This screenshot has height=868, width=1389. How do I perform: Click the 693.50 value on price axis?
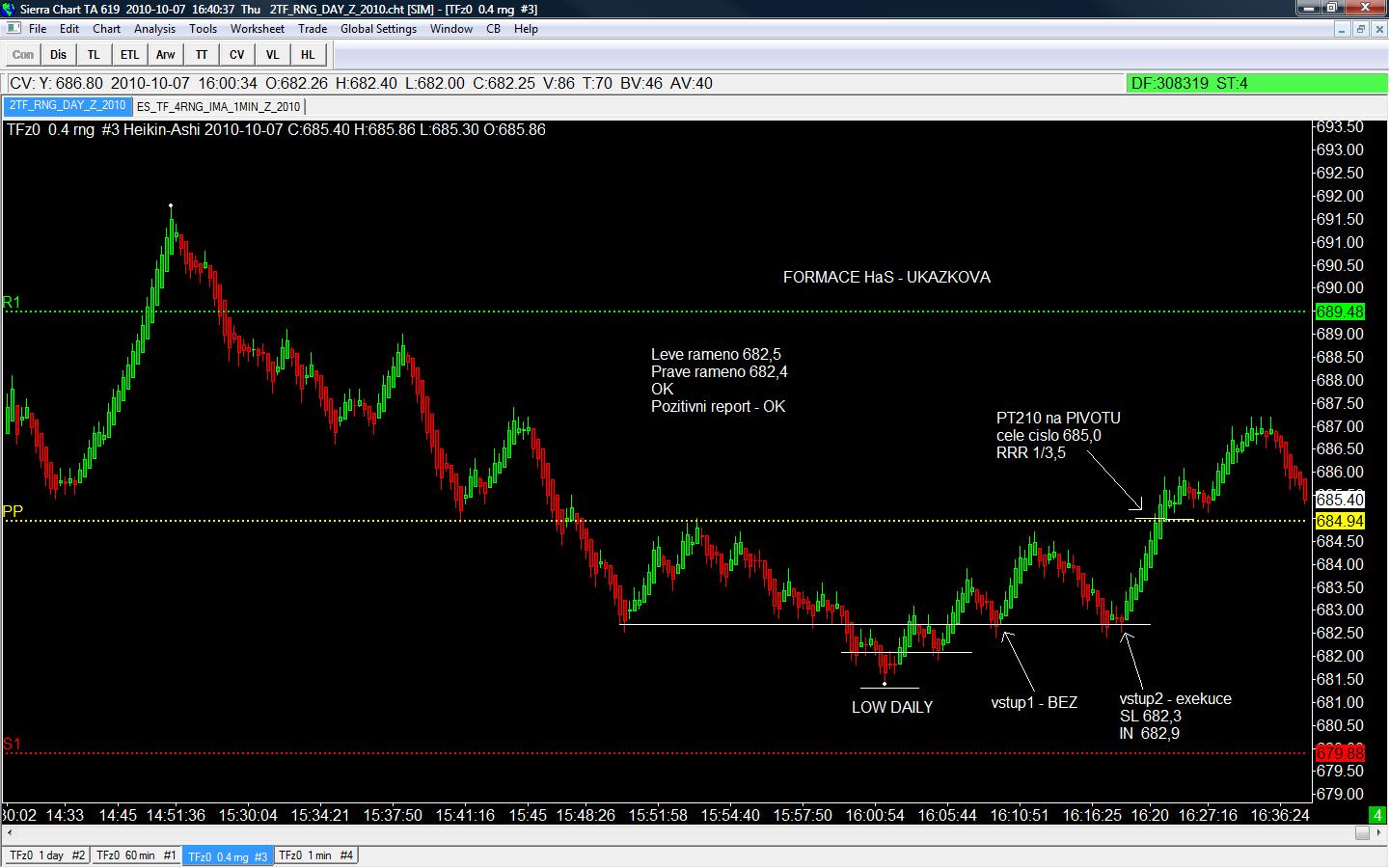pyautogui.click(x=1340, y=127)
